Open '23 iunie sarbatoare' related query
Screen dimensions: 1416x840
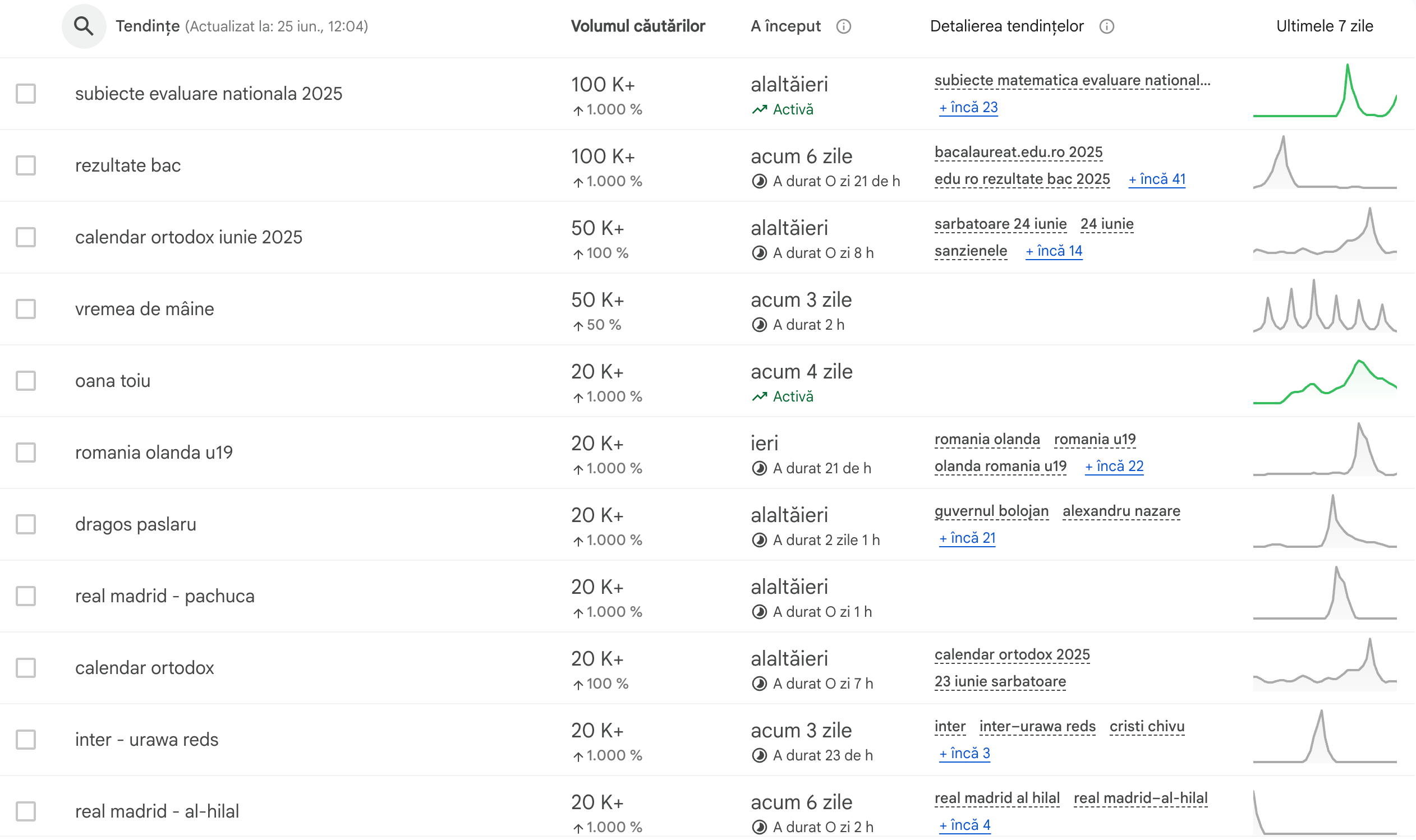click(x=1000, y=681)
